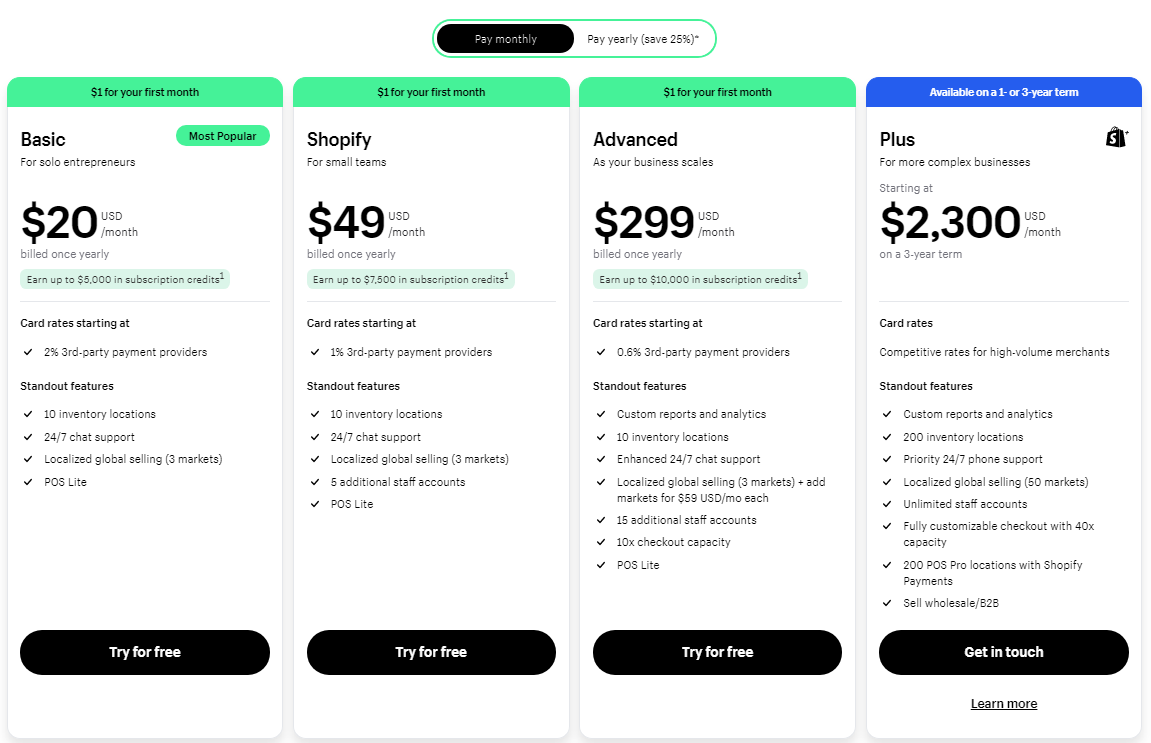Click the Available on a 1- or 3-year term banner
This screenshot has width=1151, height=743.
click(1003, 91)
